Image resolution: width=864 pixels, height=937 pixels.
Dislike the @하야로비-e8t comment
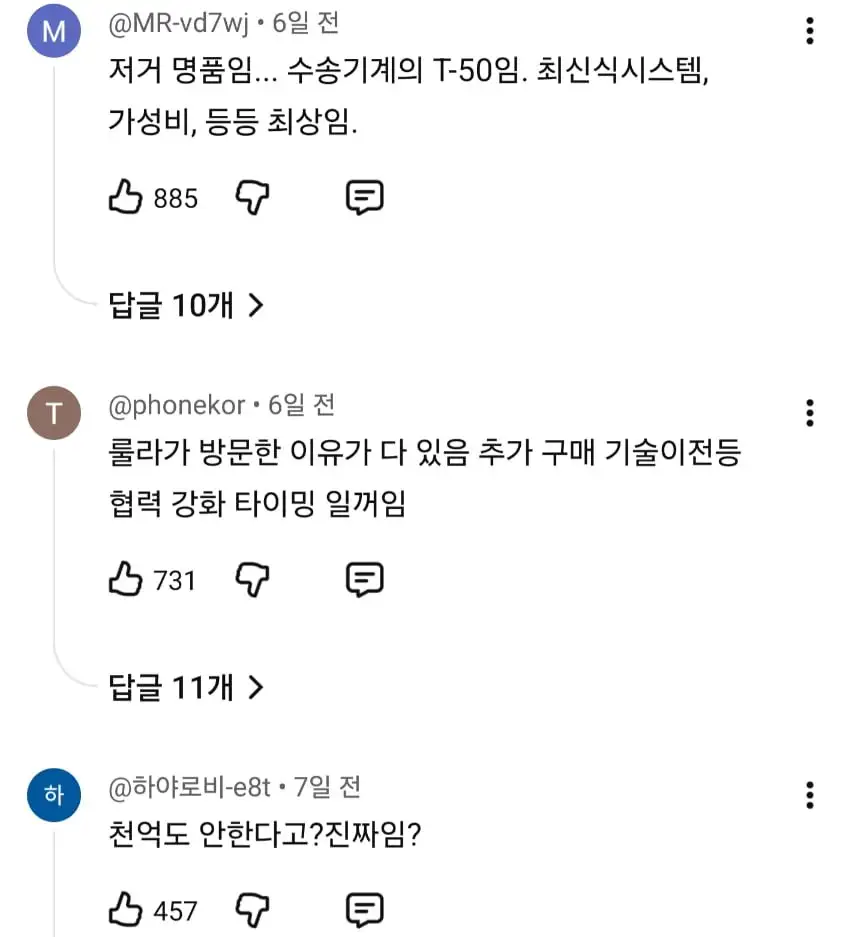point(252,910)
